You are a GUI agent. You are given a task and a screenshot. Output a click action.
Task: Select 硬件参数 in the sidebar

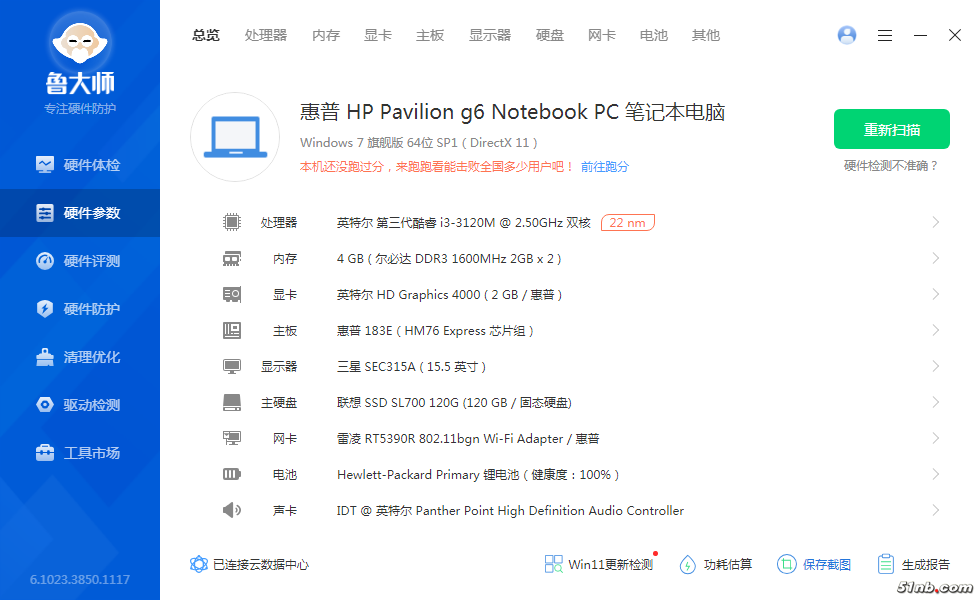pos(80,213)
